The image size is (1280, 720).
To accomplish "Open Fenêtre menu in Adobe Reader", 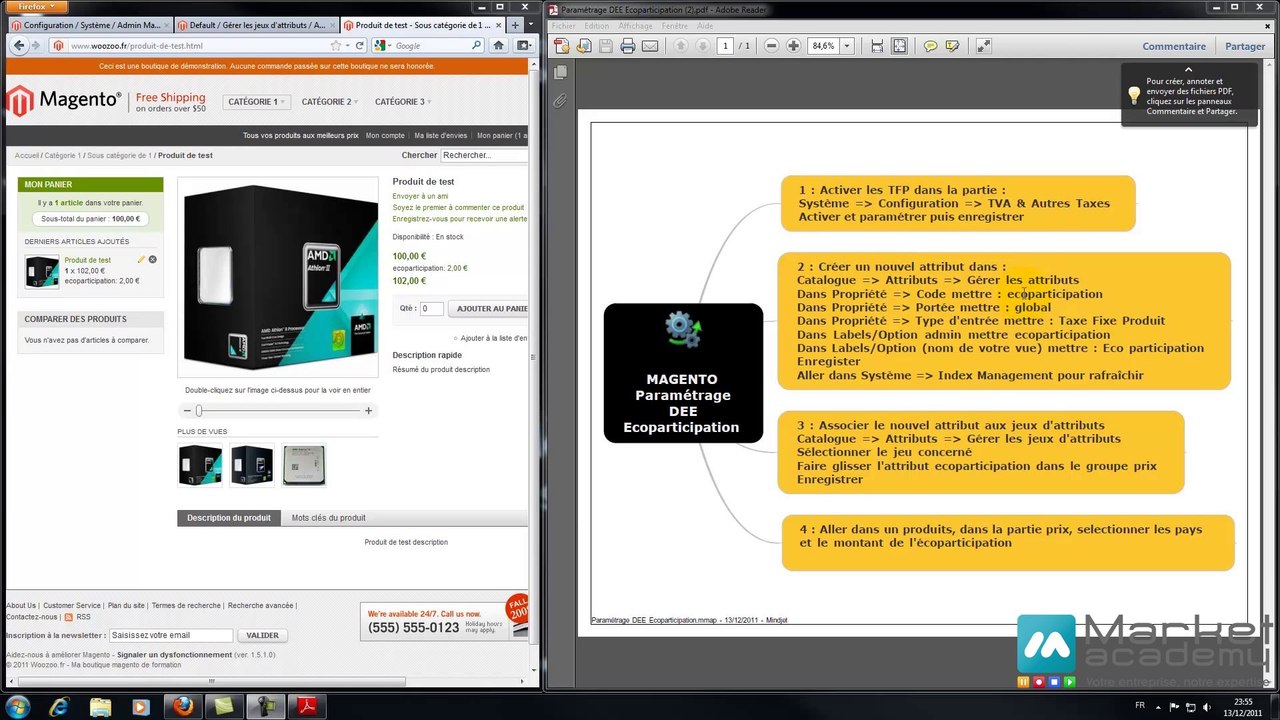I will pyautogui.click(x=675, y=26).
